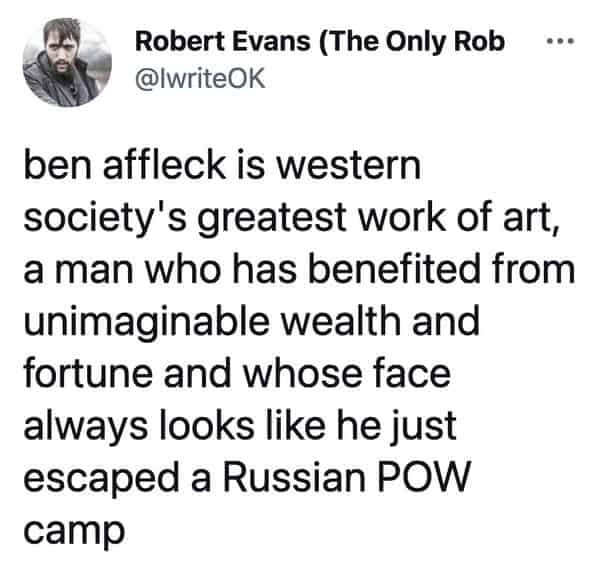Click the @IwriteOK handle

[x=200, y=78]
